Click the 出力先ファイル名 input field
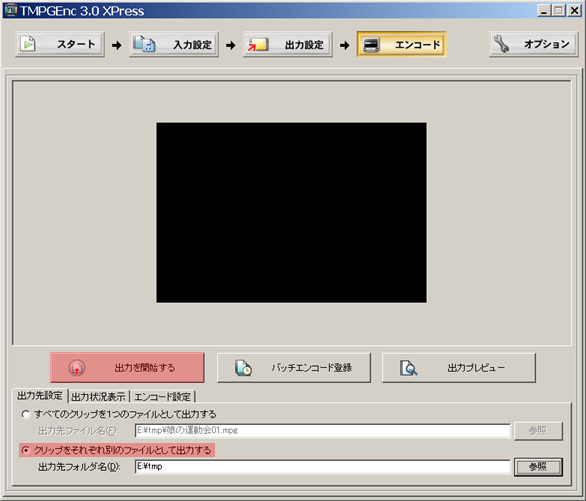 tap(323, 430)
